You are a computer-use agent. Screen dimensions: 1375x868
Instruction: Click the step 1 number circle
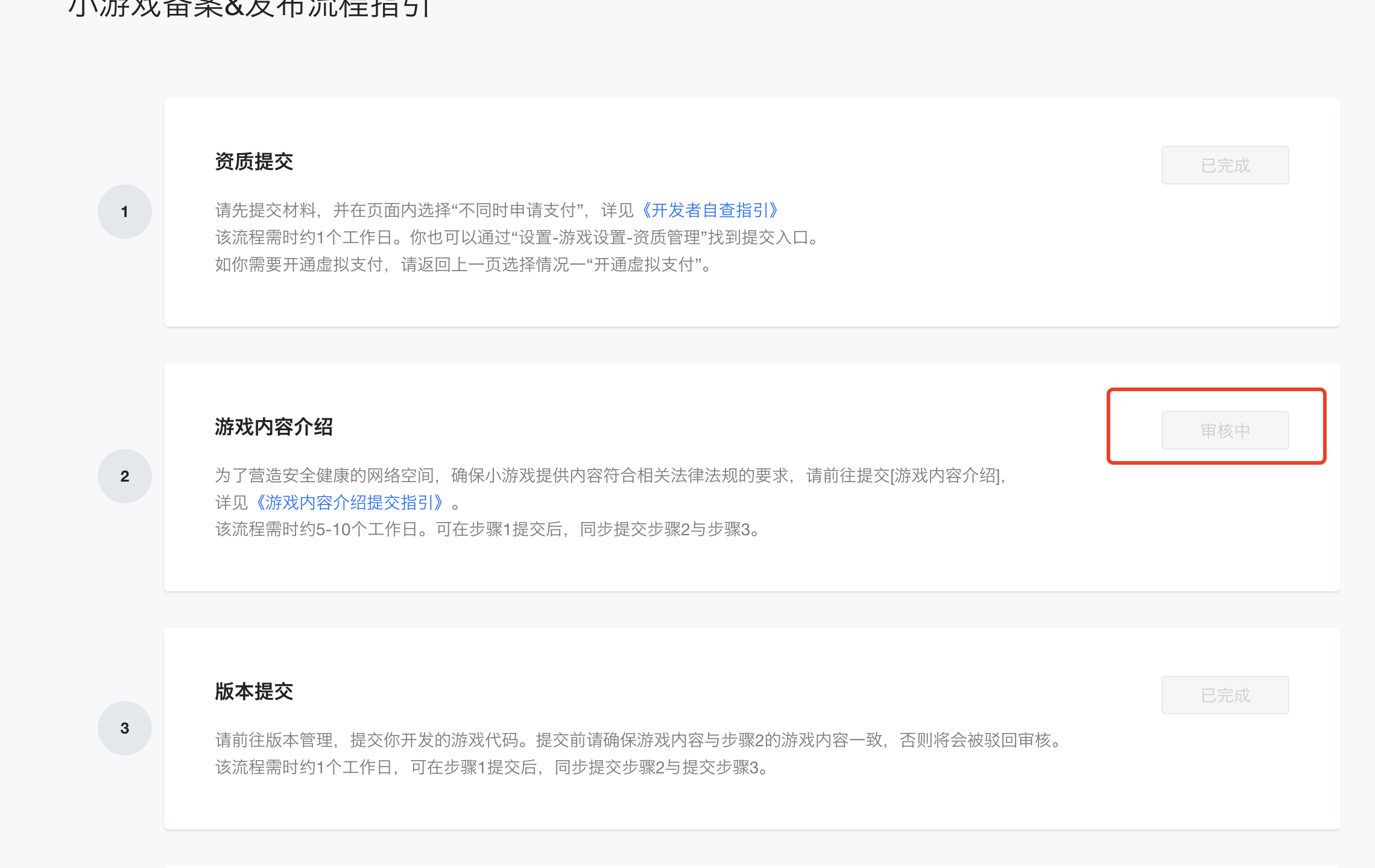pos(124,212)
